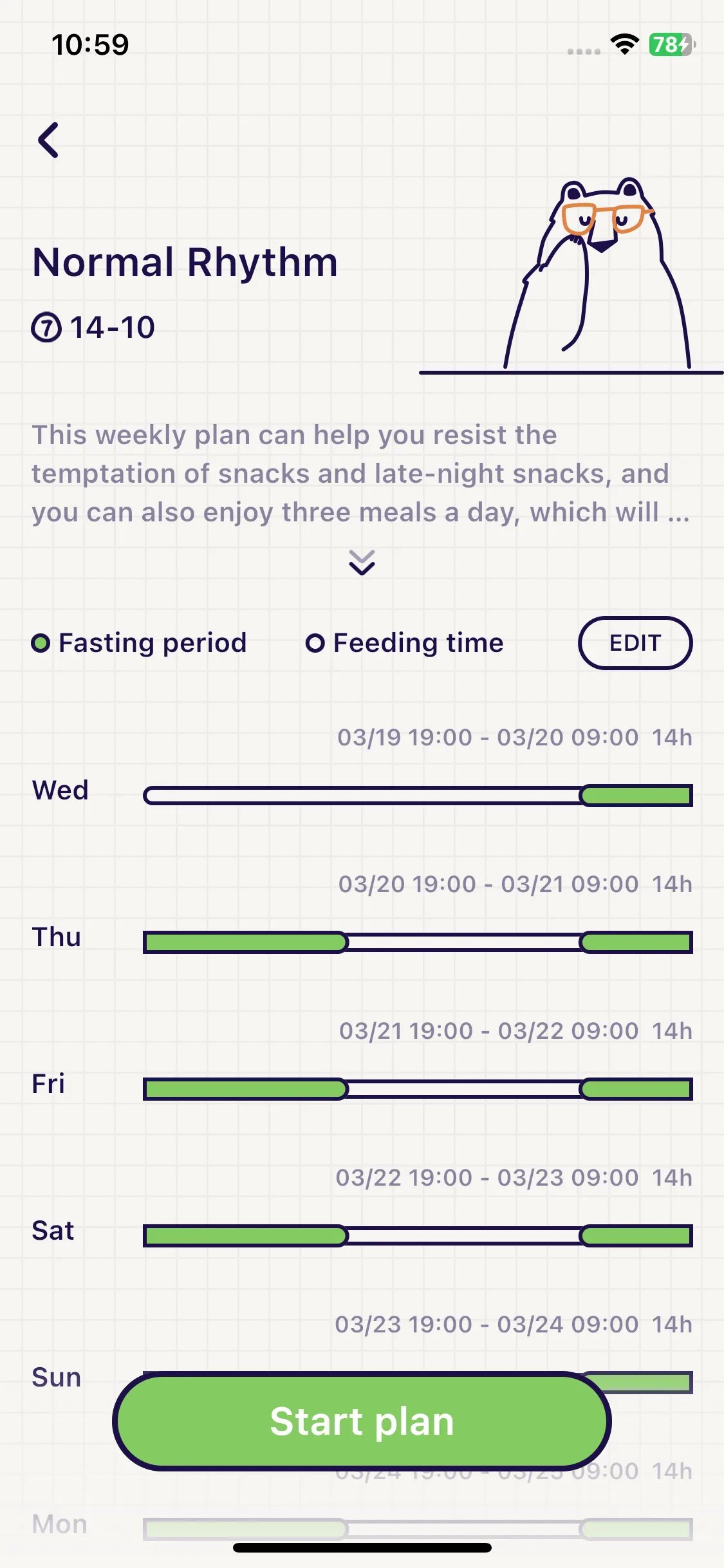Open the EDIT schedule button
Viewport: 724px width, 1568px height.
tap(635, 643)
